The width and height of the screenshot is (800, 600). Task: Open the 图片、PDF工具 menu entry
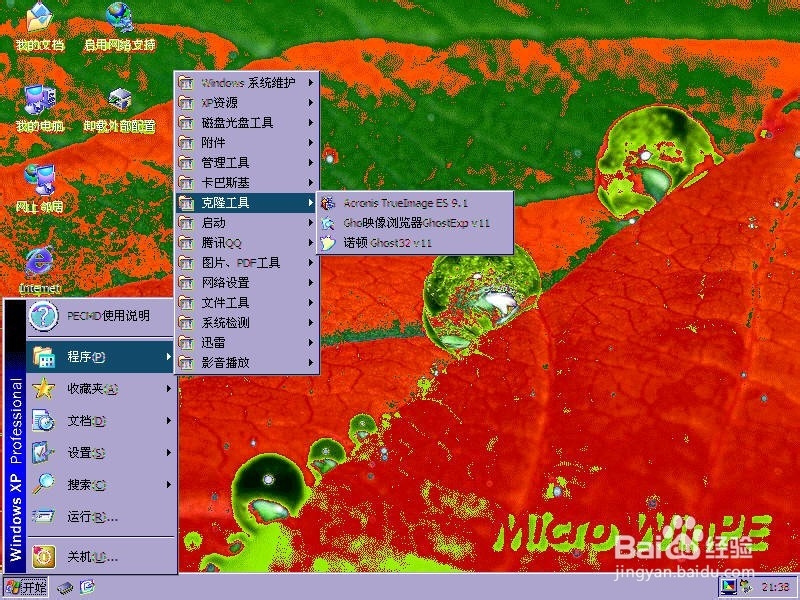pos(247,263)
